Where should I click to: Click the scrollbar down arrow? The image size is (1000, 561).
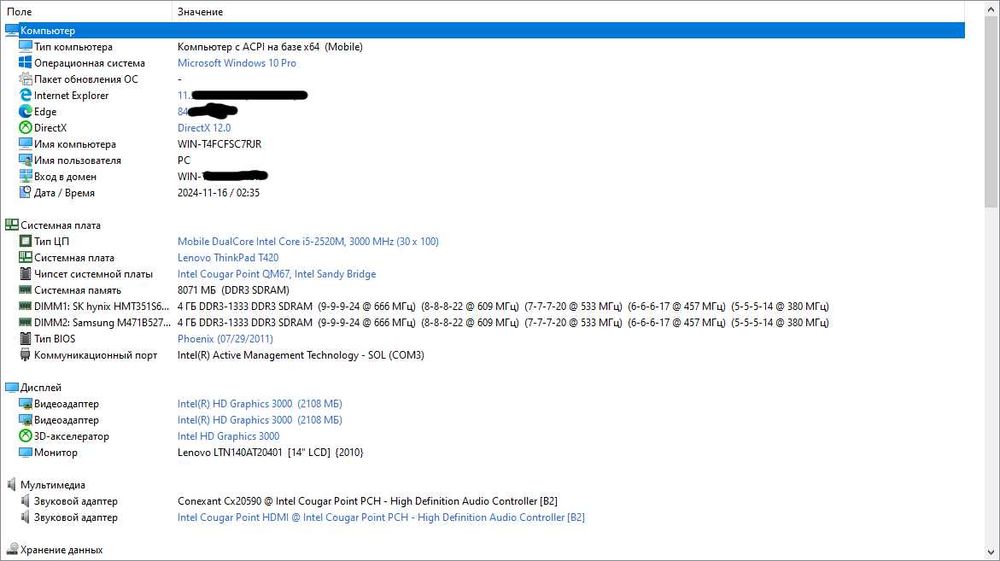(x=991, y=552)
